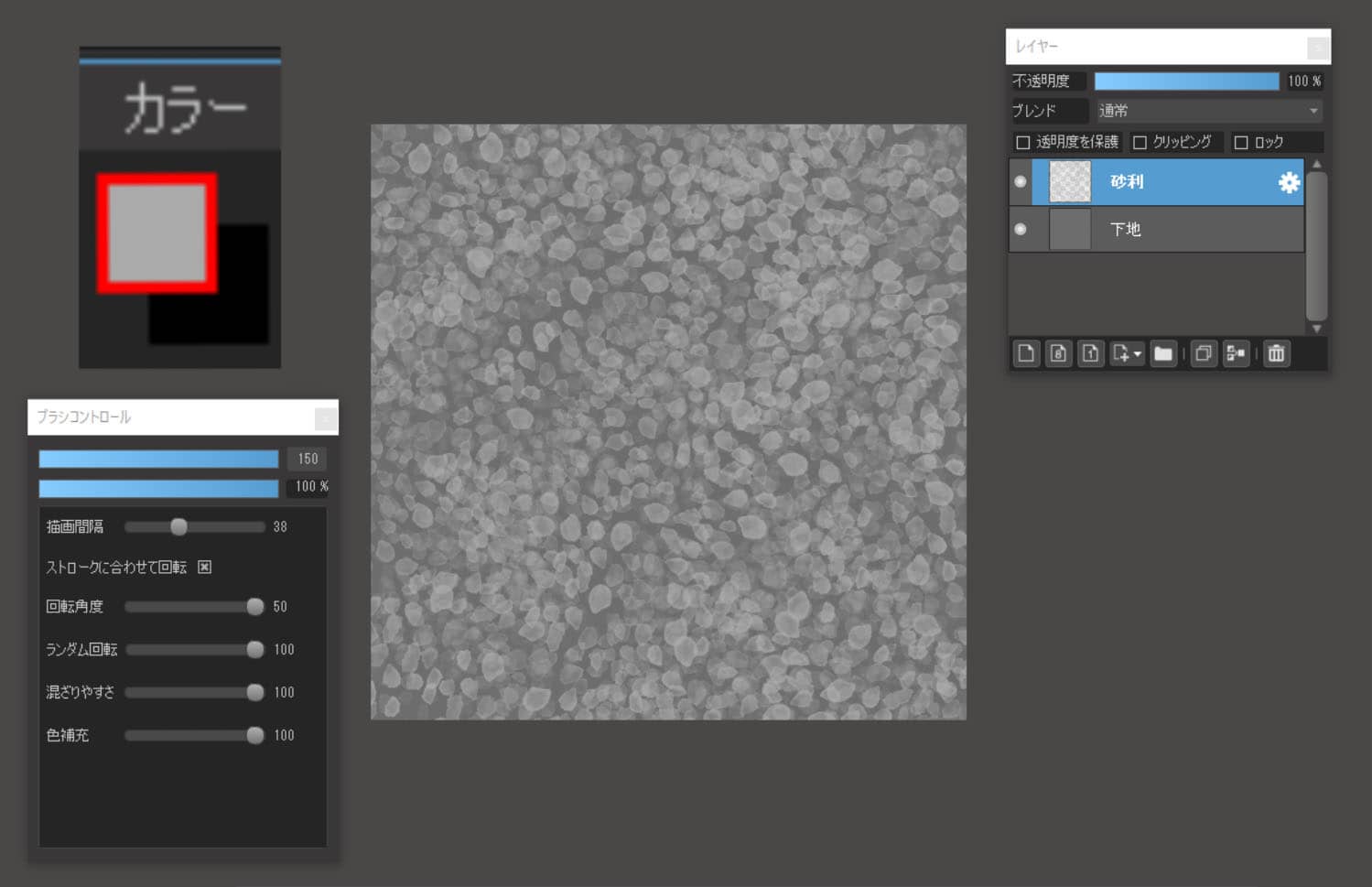The height and width of the screenshot is (887, 1372).
Task: Add a new color layer
Action: [x=1026, y=353]
